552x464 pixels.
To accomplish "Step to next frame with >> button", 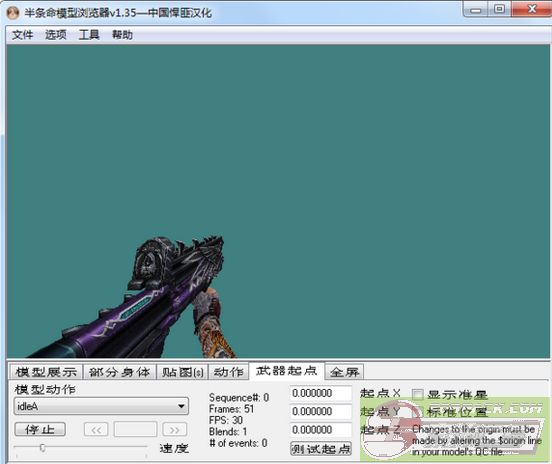I will point(175,429).
